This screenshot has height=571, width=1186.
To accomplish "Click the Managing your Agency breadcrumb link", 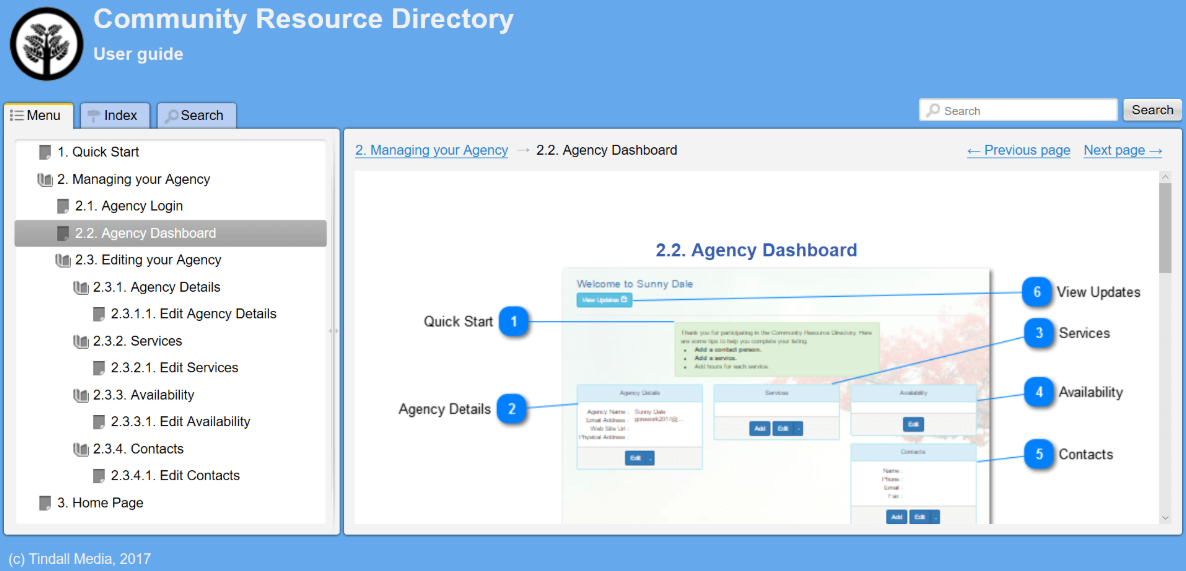I will (432, 150).
